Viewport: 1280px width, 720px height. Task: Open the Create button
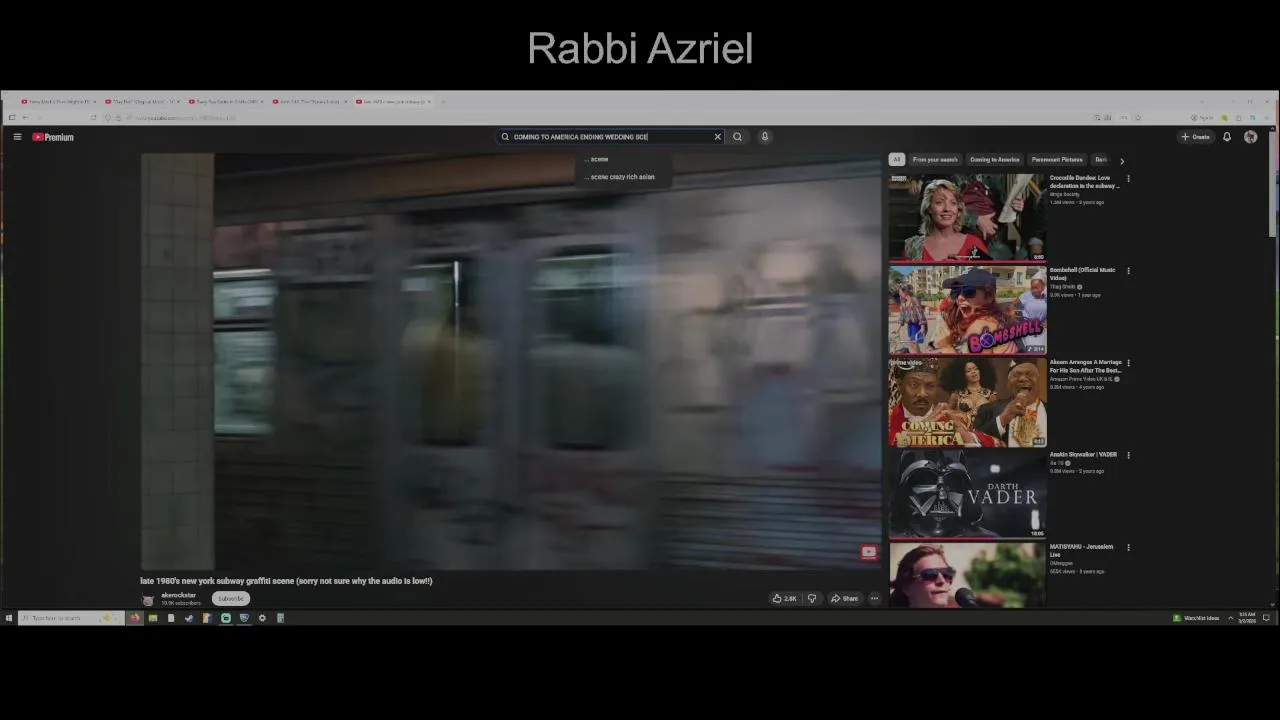click(1196, 137)
